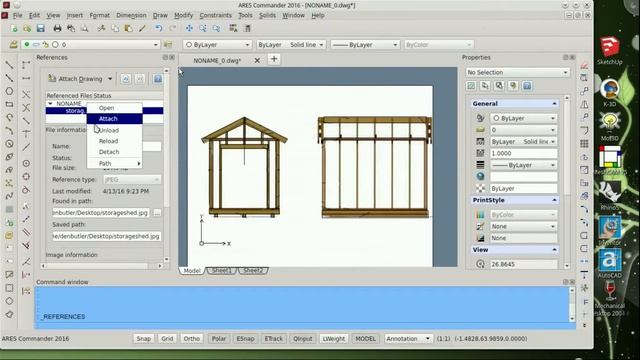
Task: Toggle ETrack in the status bar
Action: pos(273,339)
